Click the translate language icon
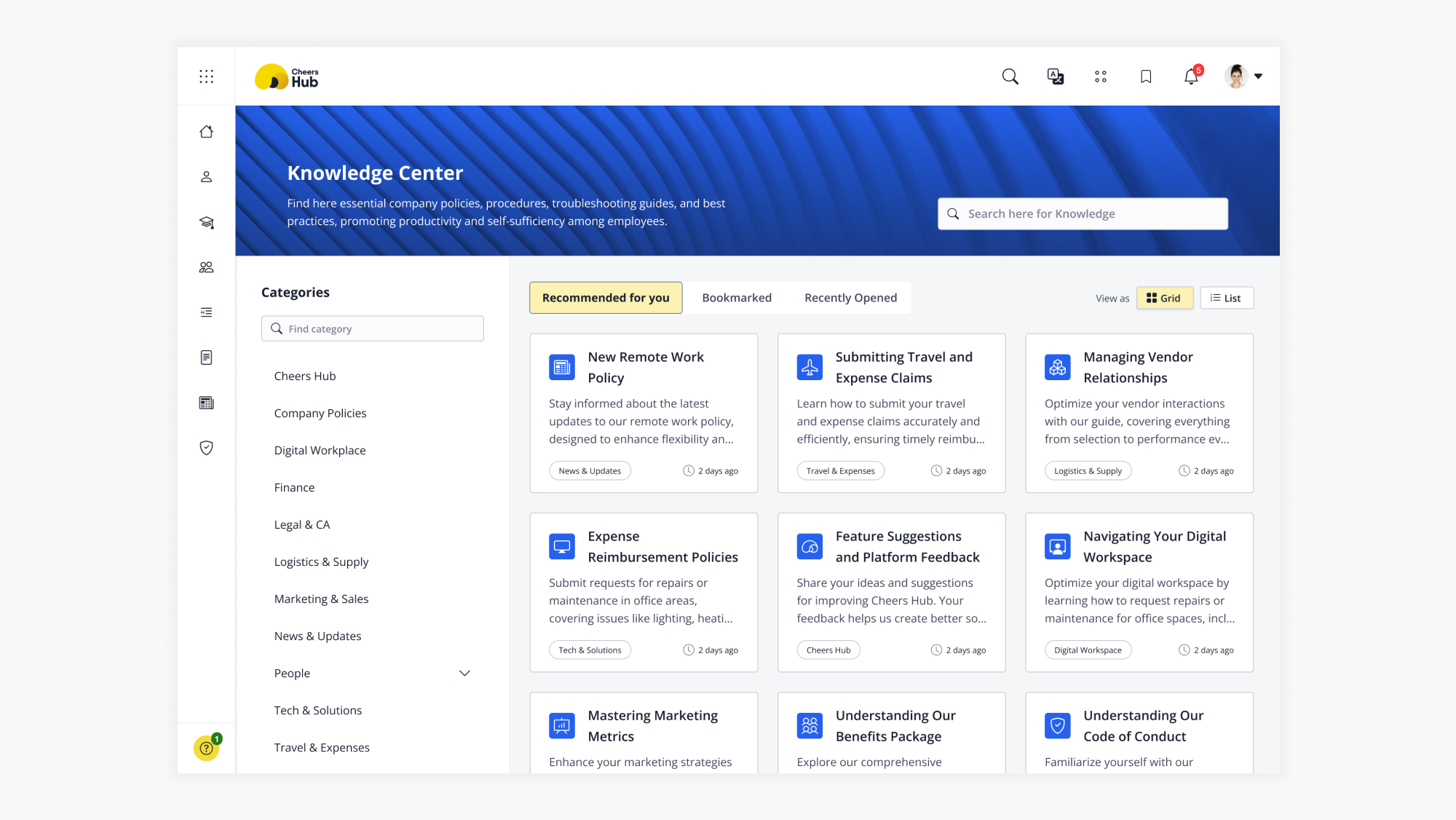 click(1055, 76)
